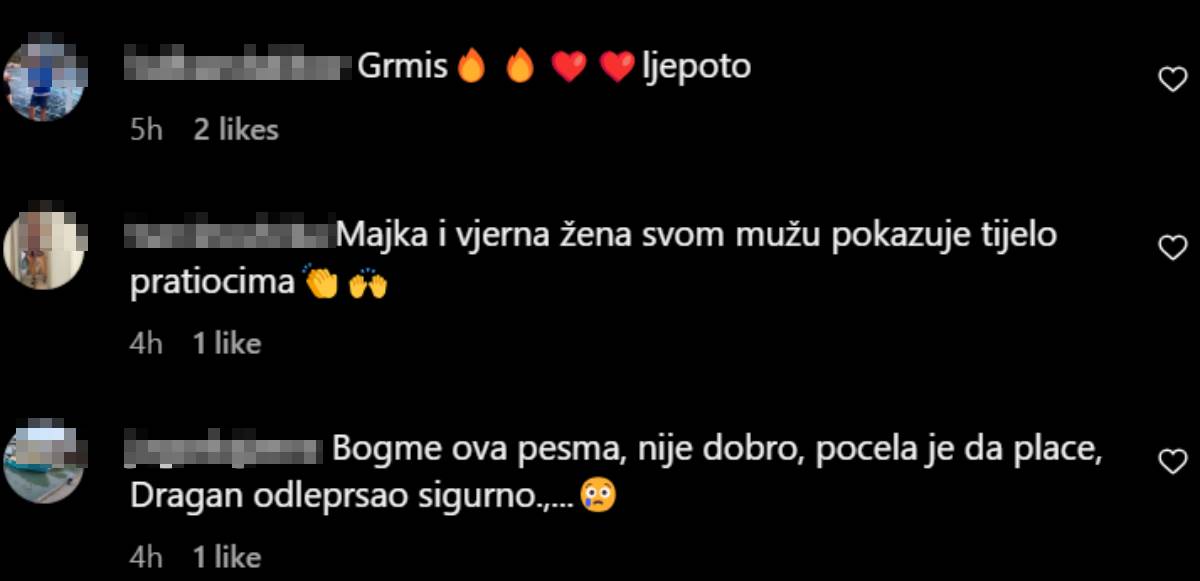Viewport: 1200px width, 581px height.
Task: View '1 like' under the 'pratiocima' comment
Action: [x=227, y=343]
